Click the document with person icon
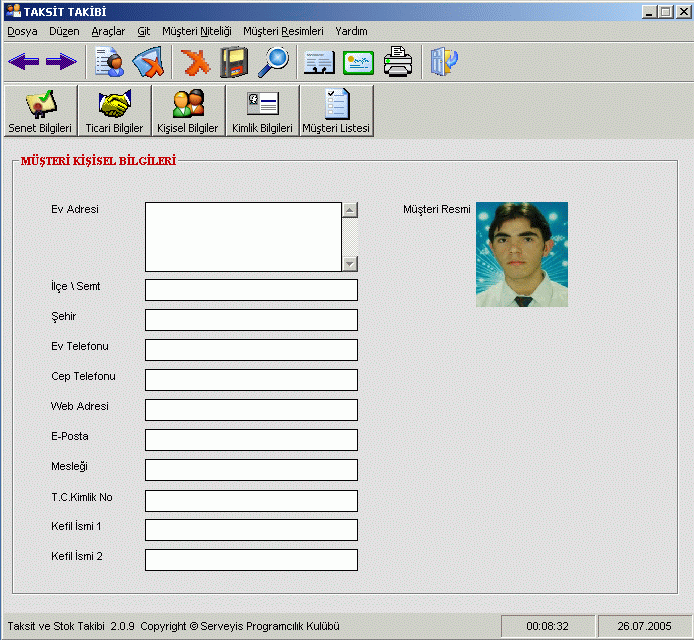Image resolution: width=694 pixels, height=640 pixels. 110,62
